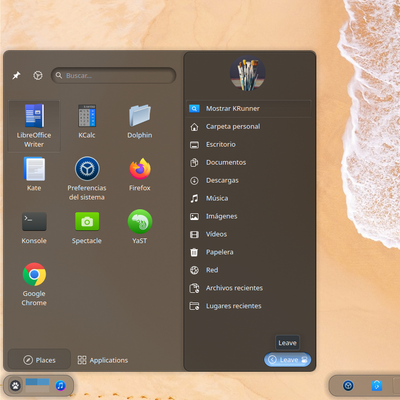
Task: Select Mostrar KRunner
Action: pyautogui.click(x=249, y=108)
